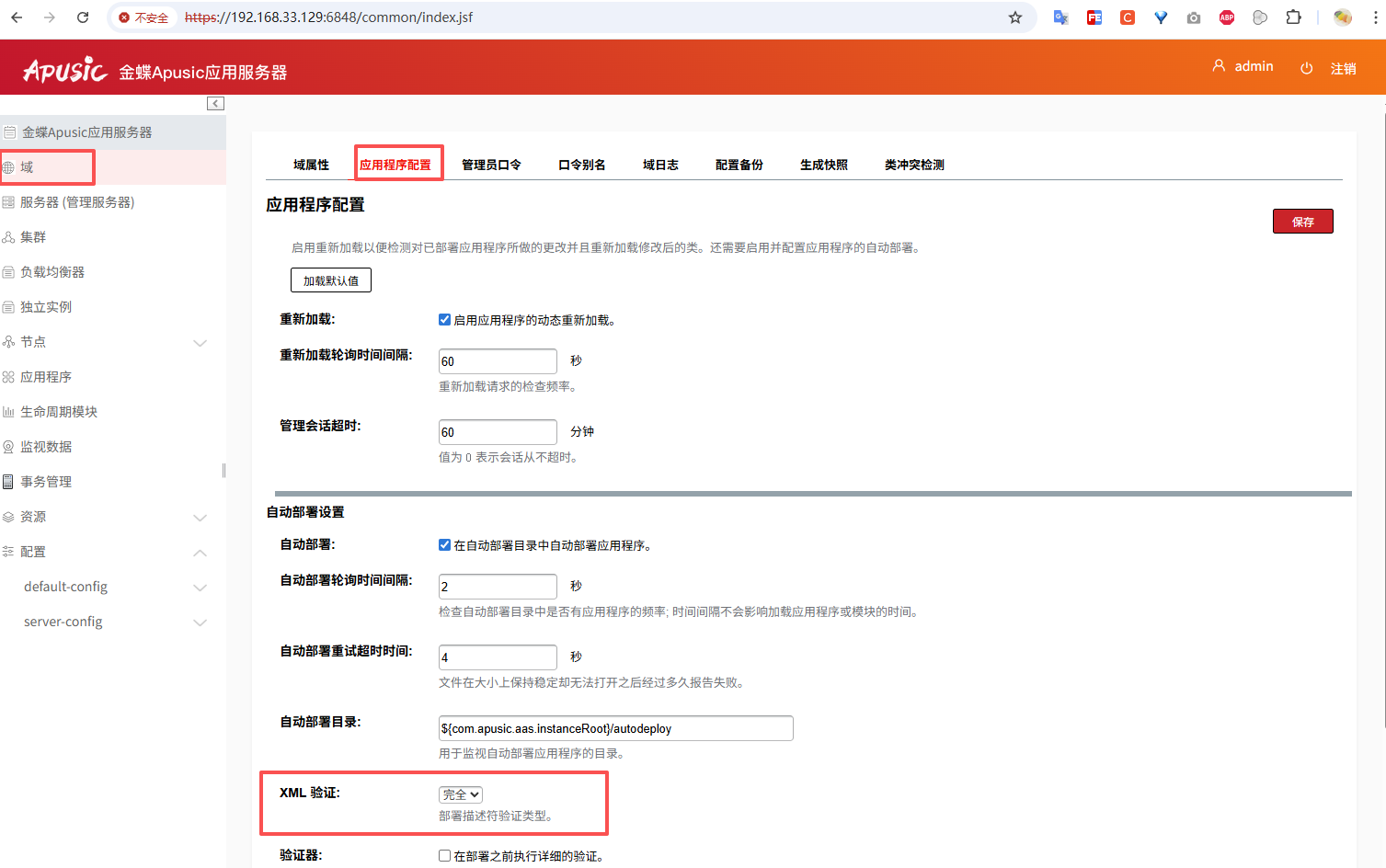Collapse the 配置 tree chevron
The height and width of the screenshot is (868, 1386).
[200, 553]
